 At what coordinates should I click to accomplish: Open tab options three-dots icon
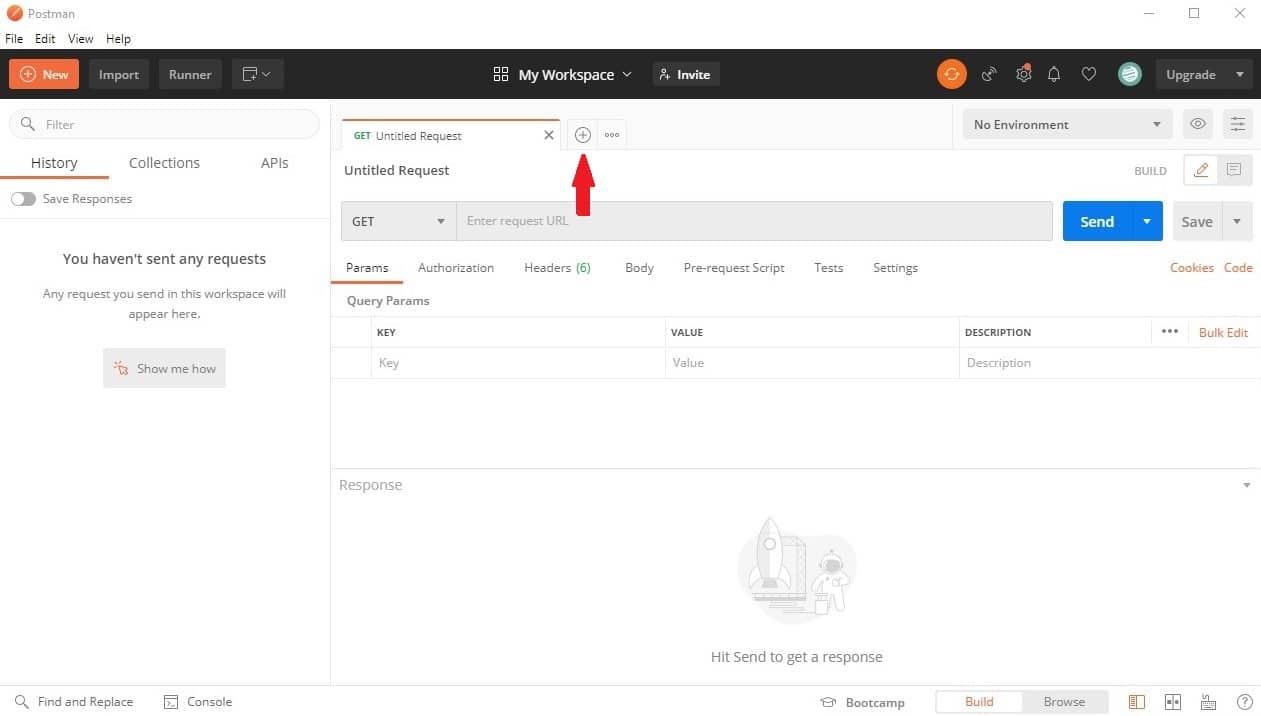click(x=612, y=135)
